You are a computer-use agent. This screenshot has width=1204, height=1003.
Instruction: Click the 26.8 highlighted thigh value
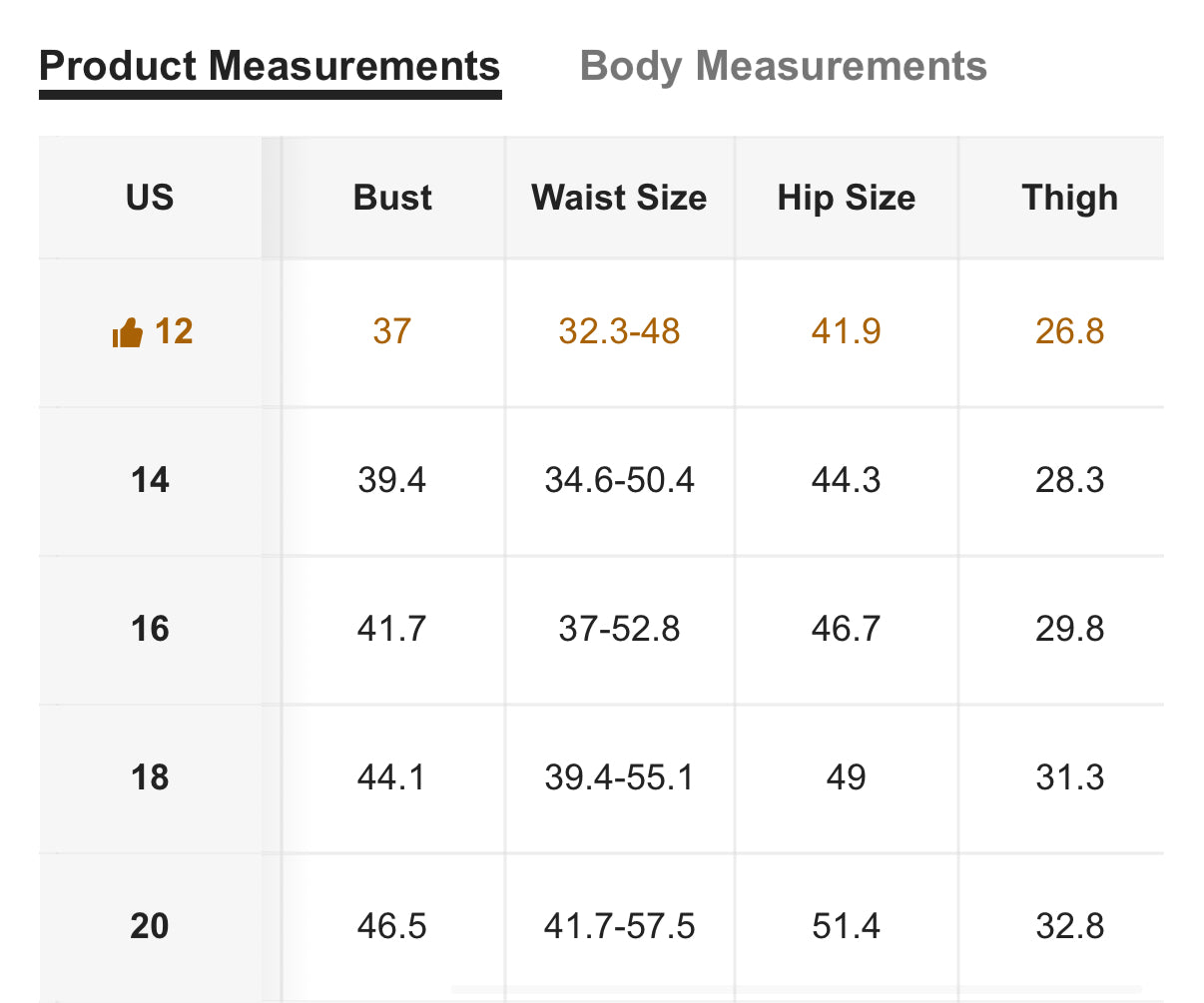click(x=1070, y=332)
